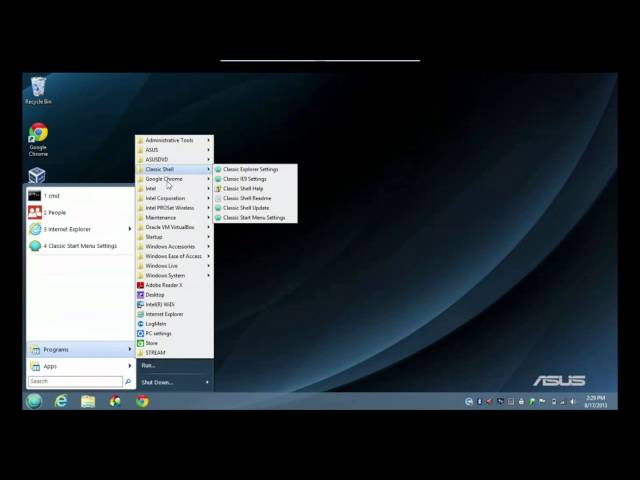Screen dimensions: 640x480
Task: Expand ASUSDVD folder
Action: point(174,160)
